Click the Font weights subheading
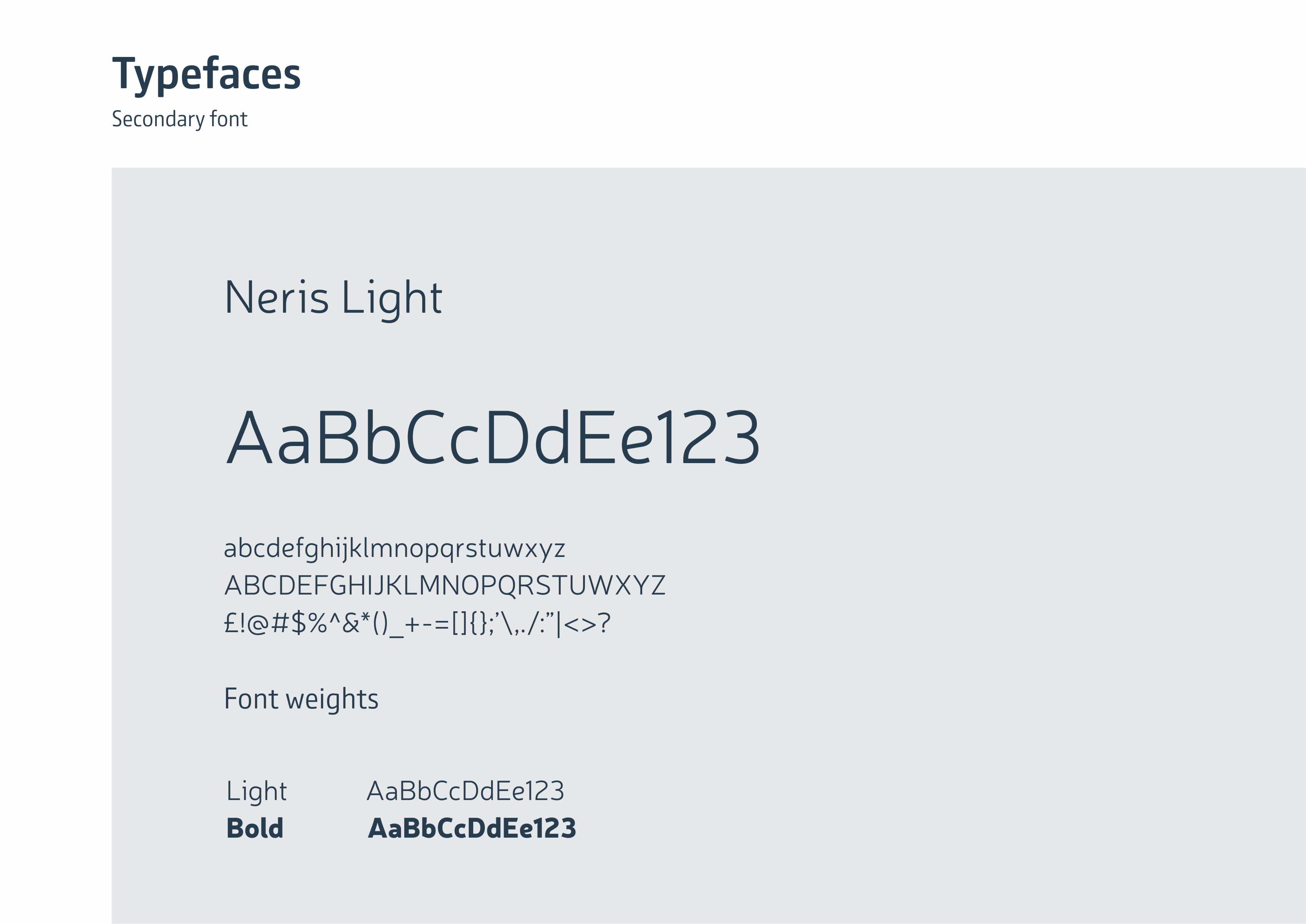 tap(301, 699)
